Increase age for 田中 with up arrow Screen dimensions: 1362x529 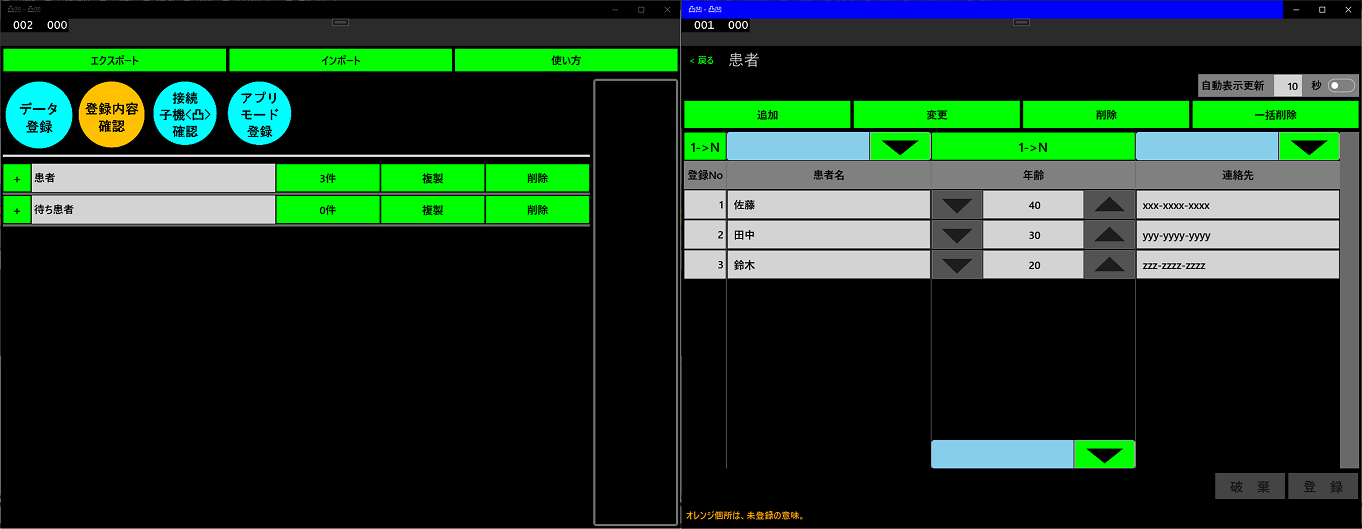pos(1109,235)
